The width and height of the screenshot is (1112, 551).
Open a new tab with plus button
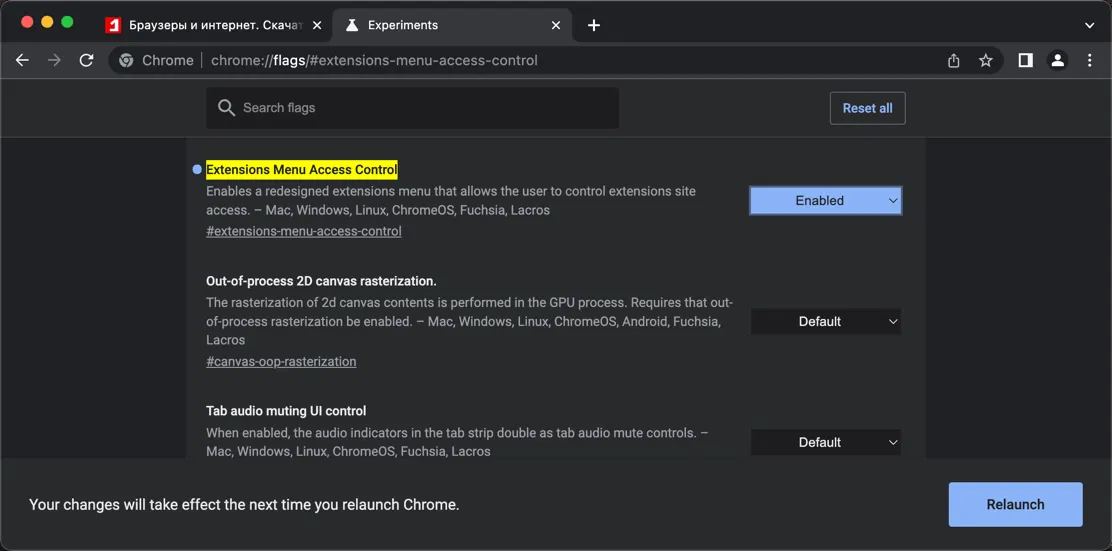pyautogui.click(x=594, y=25)
